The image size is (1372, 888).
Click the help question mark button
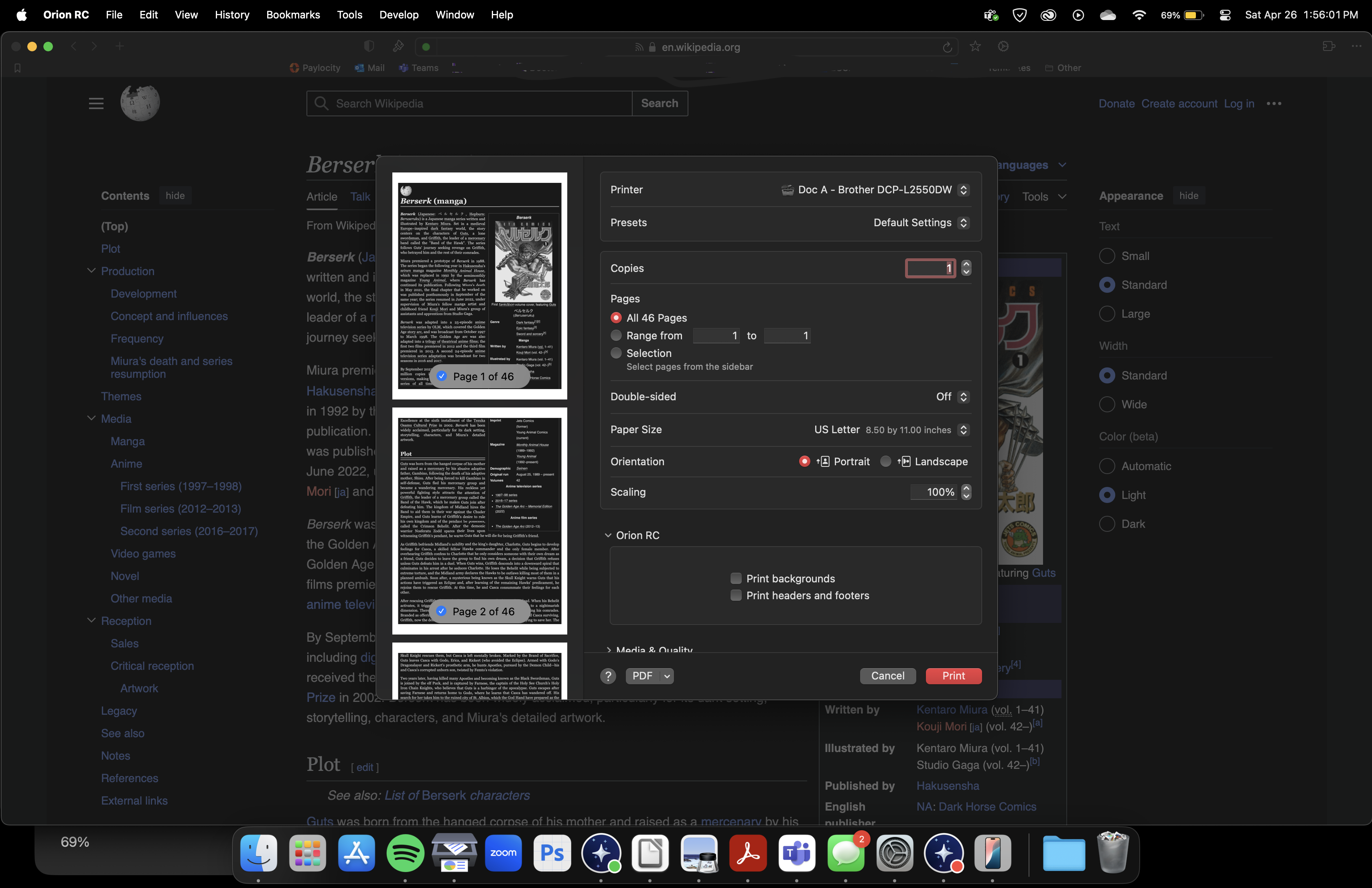[608, 676]
